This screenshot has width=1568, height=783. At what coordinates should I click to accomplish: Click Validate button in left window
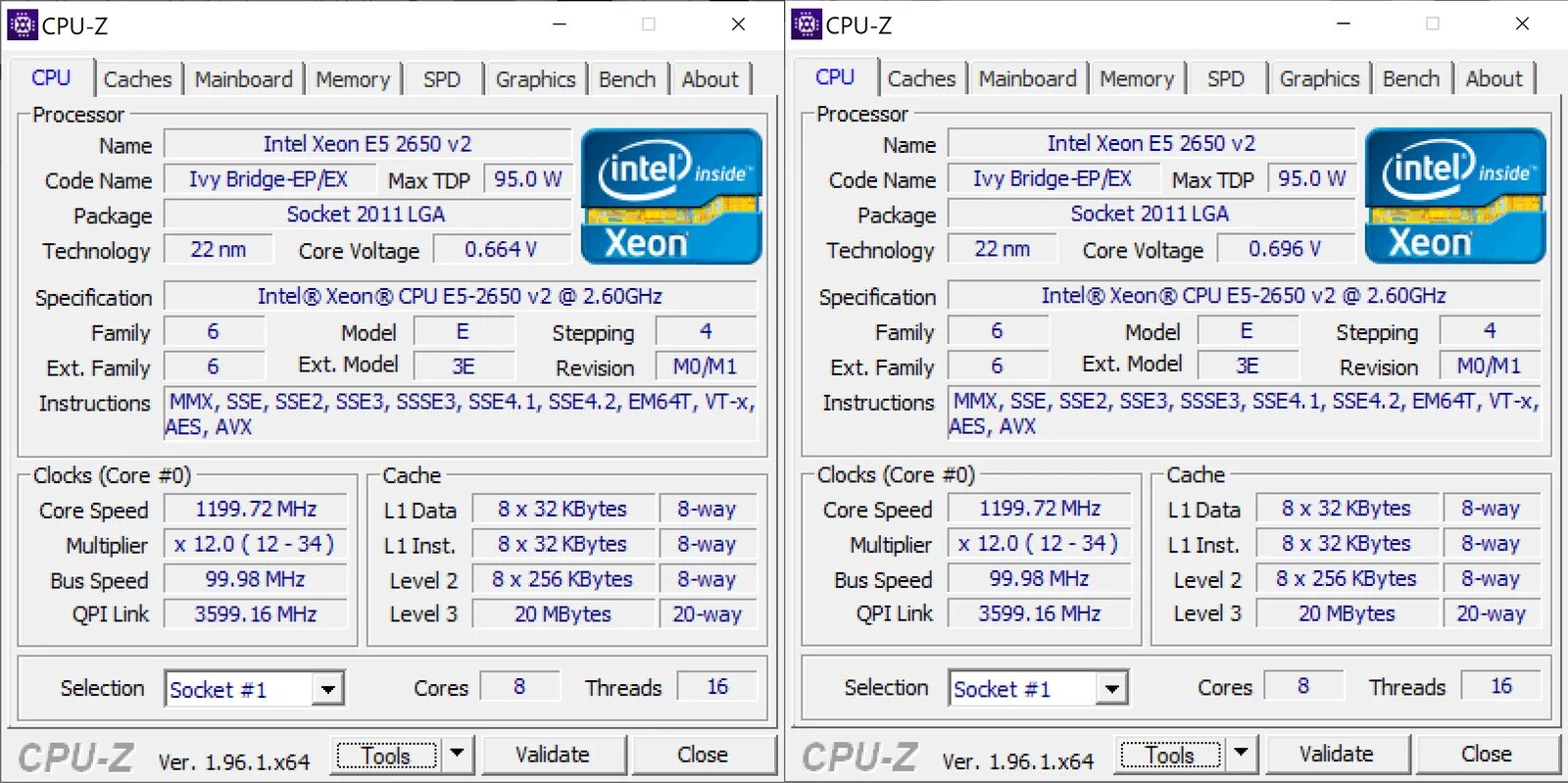point(553,755)
